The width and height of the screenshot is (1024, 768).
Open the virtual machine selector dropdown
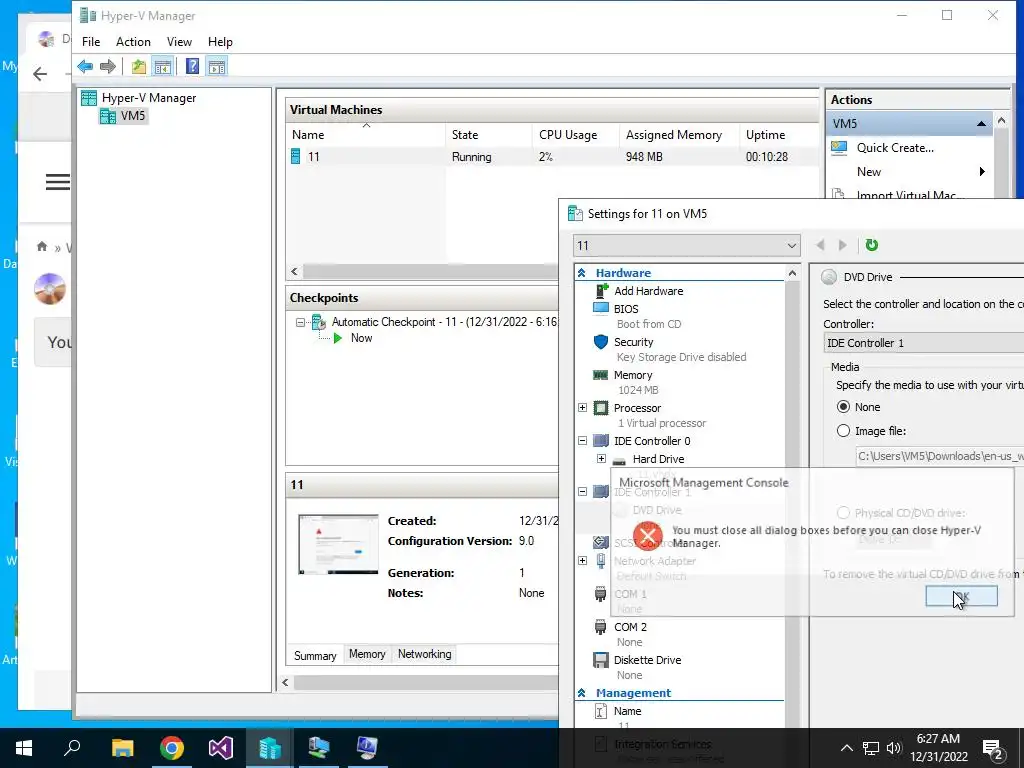pyautogui.click(x=686, y=246)
